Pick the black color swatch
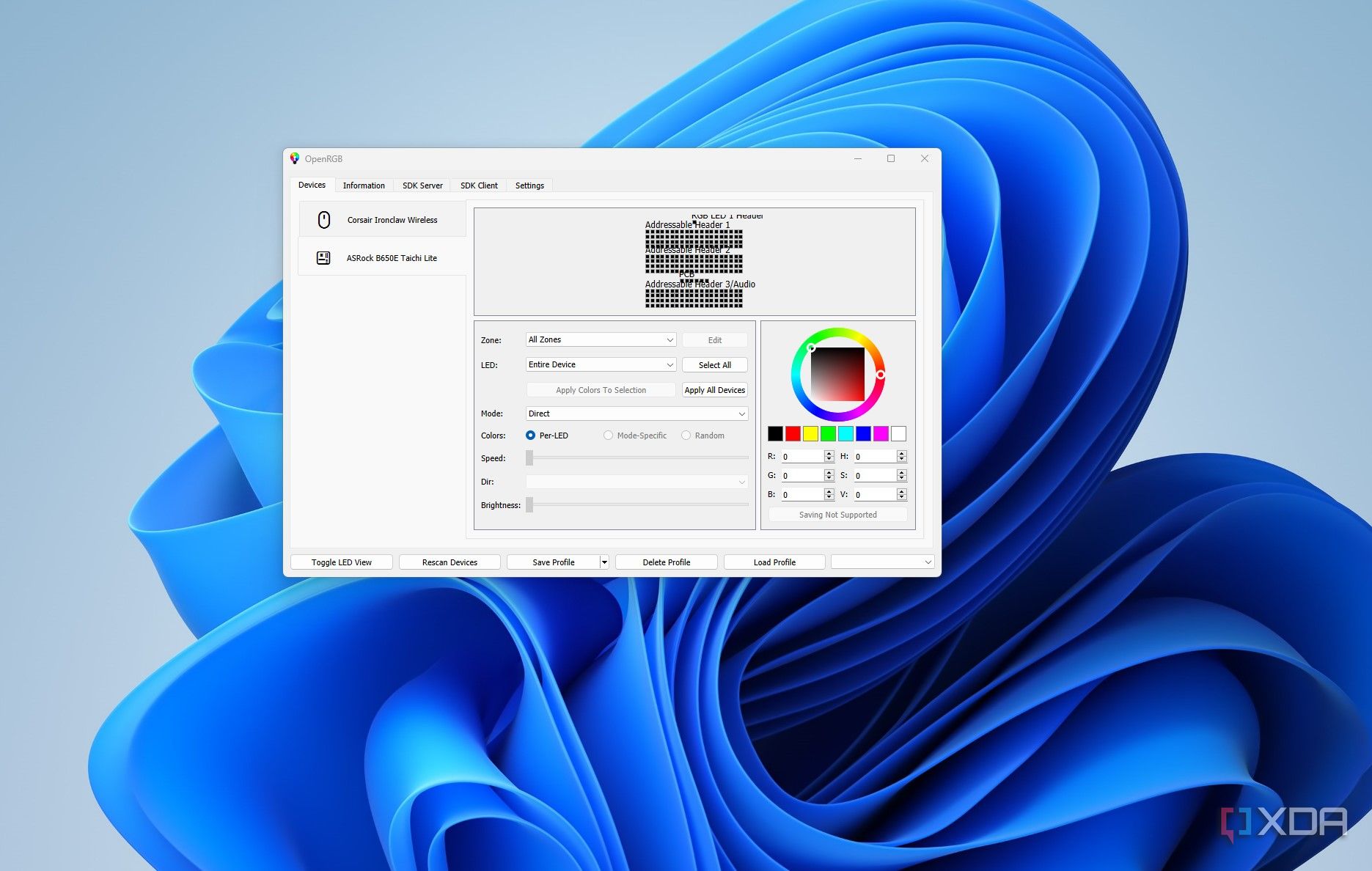Image resolution: width=1372 pixels, height=871 pixels. click(775, 433)
